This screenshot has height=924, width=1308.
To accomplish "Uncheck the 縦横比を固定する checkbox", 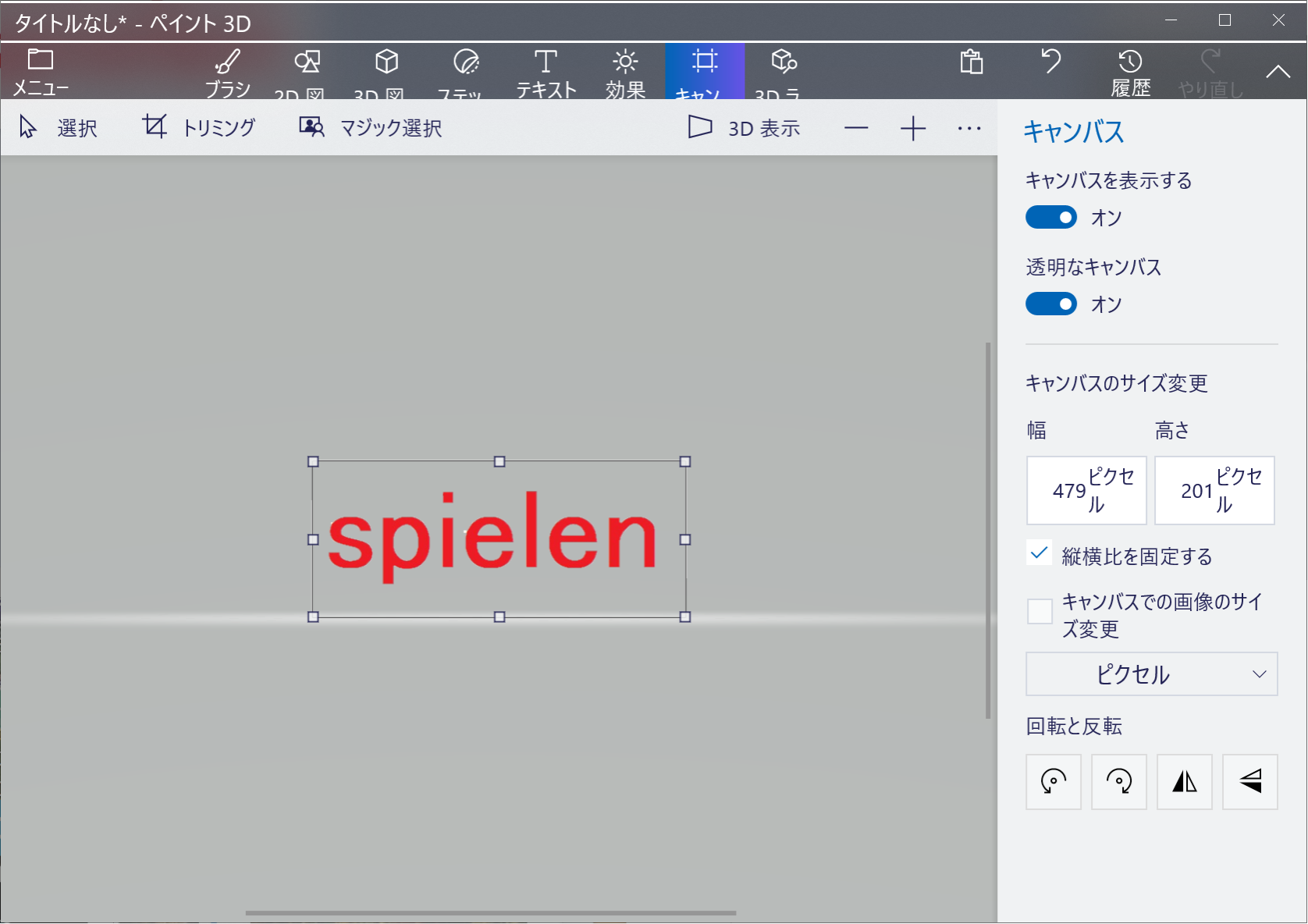I will point(1040,554).
